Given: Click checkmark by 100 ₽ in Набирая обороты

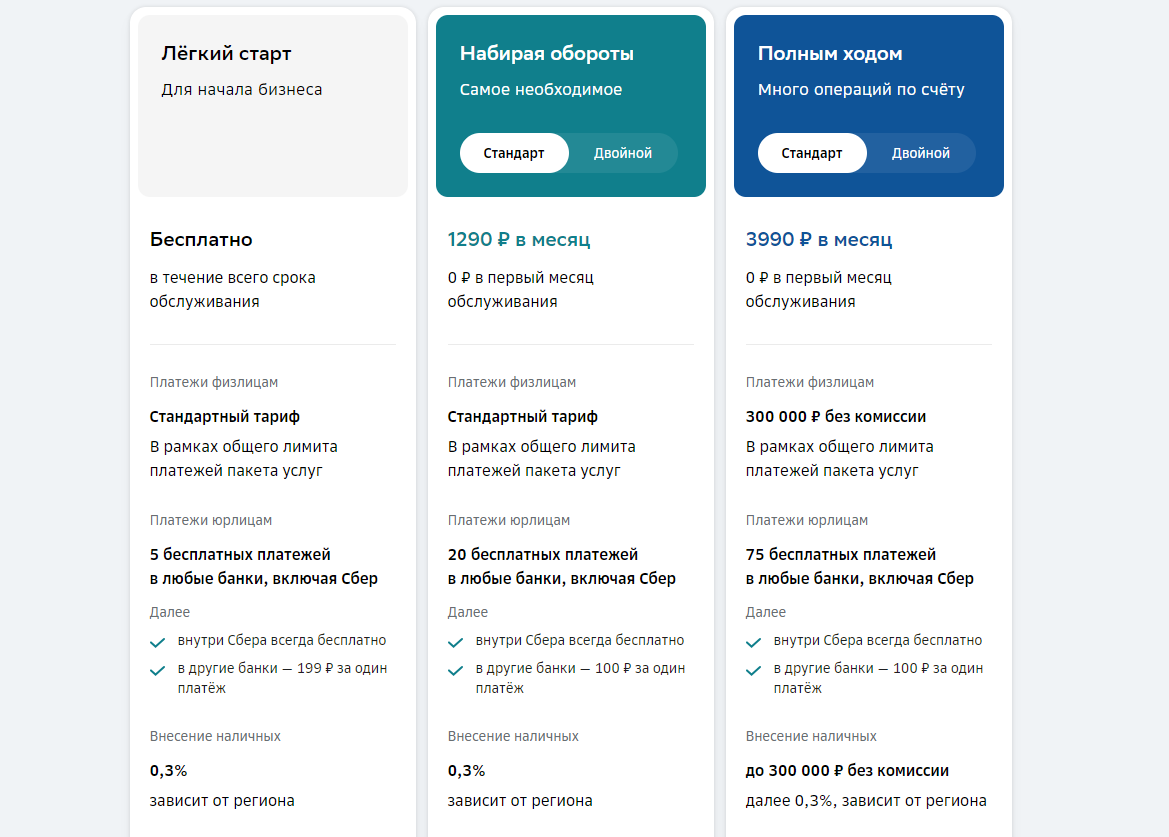Looking at the screenshot, I should point(455,670).
